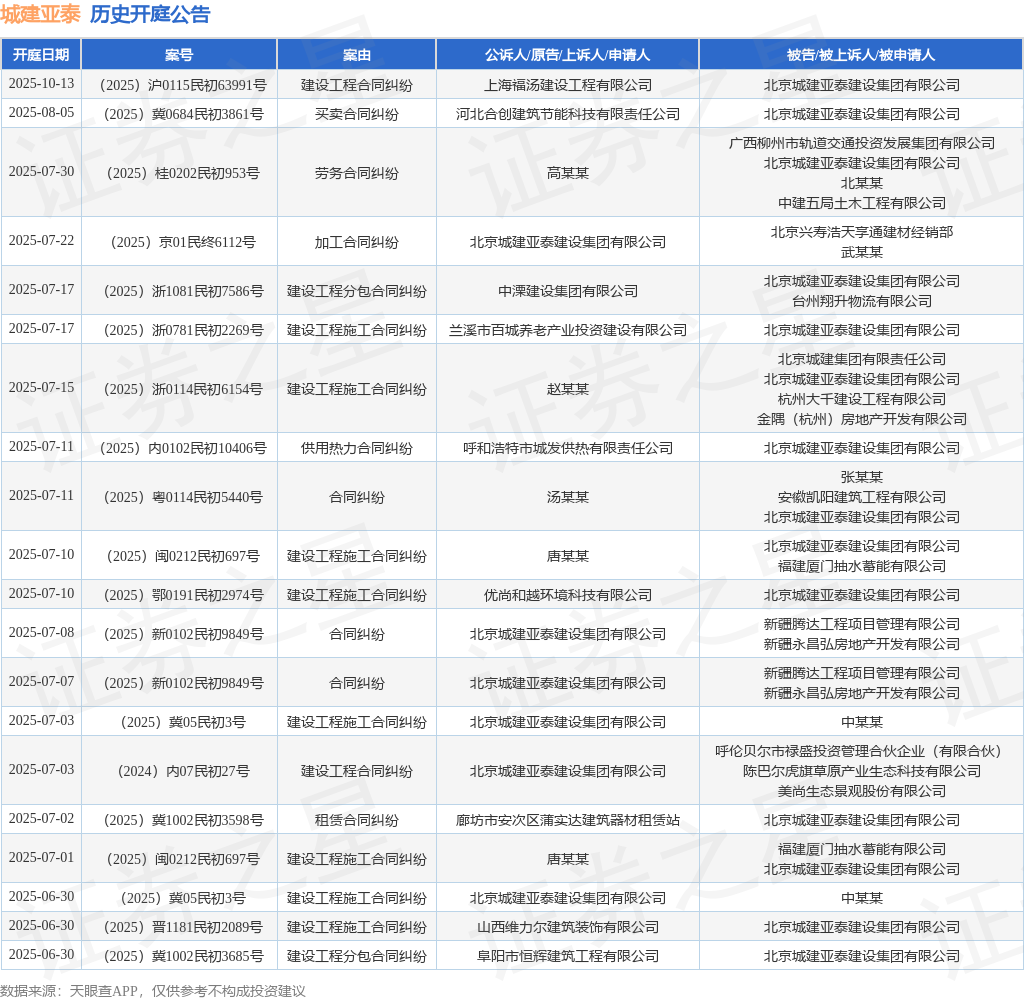Click the 城建亚泰 title text
1024x1000 pixels.
[40, 14]
